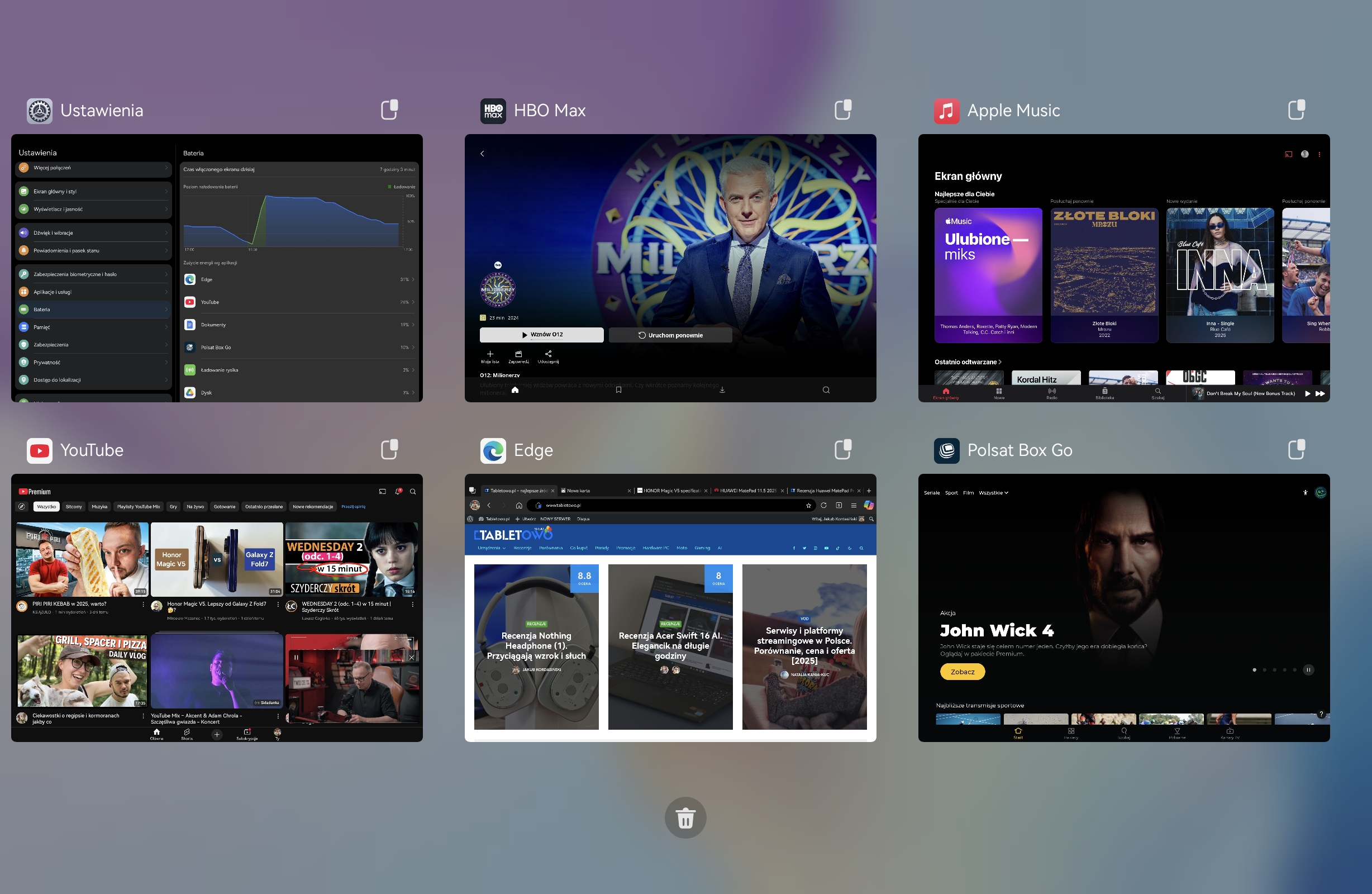Tap the Apple Music app icon
This screenshot has width=1372, height=894.
946,111
